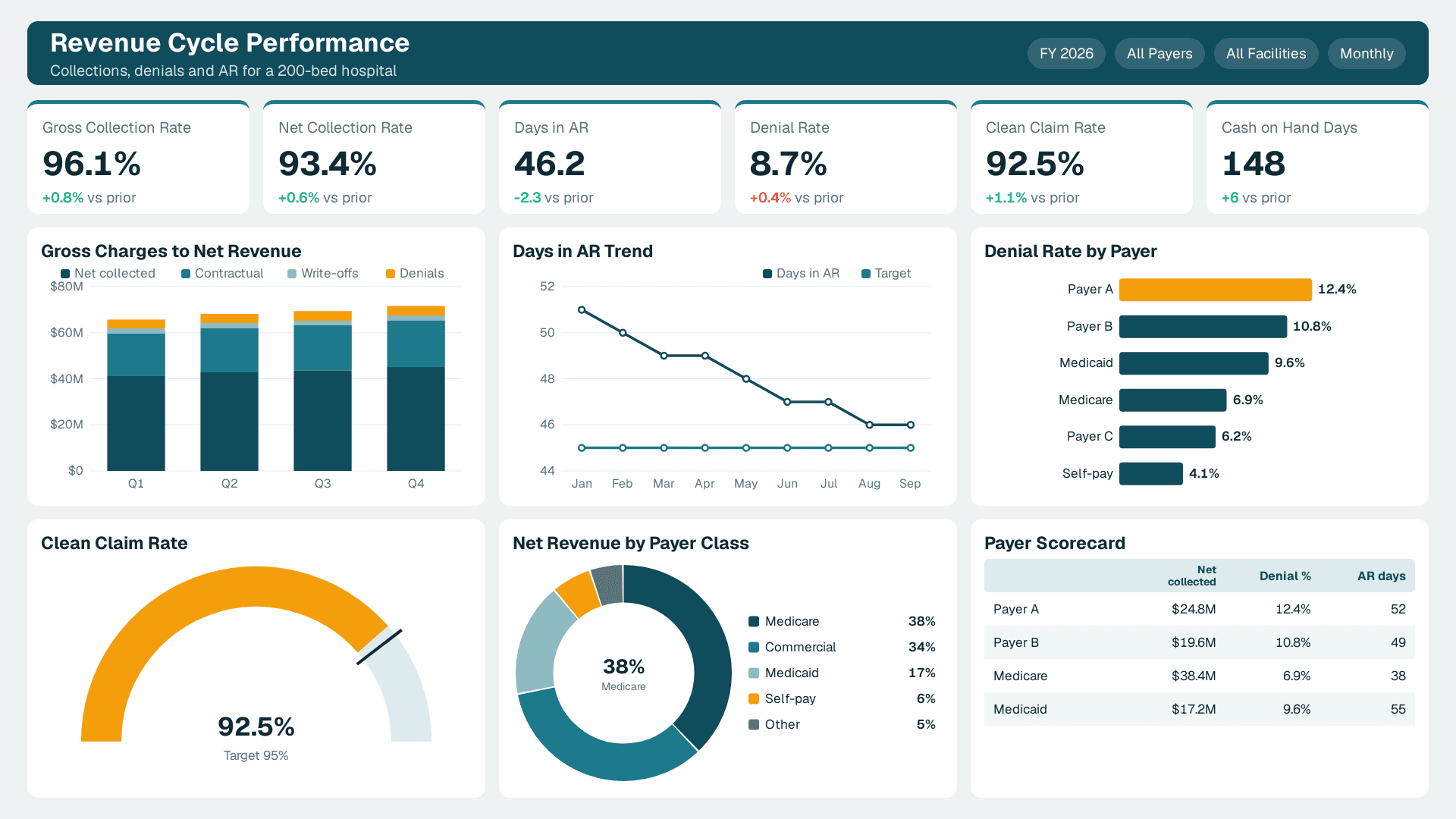The width and height of the screenshot is (1456, 819).
Task: Click the 92.5% gauge value
Action: point(256,726)
